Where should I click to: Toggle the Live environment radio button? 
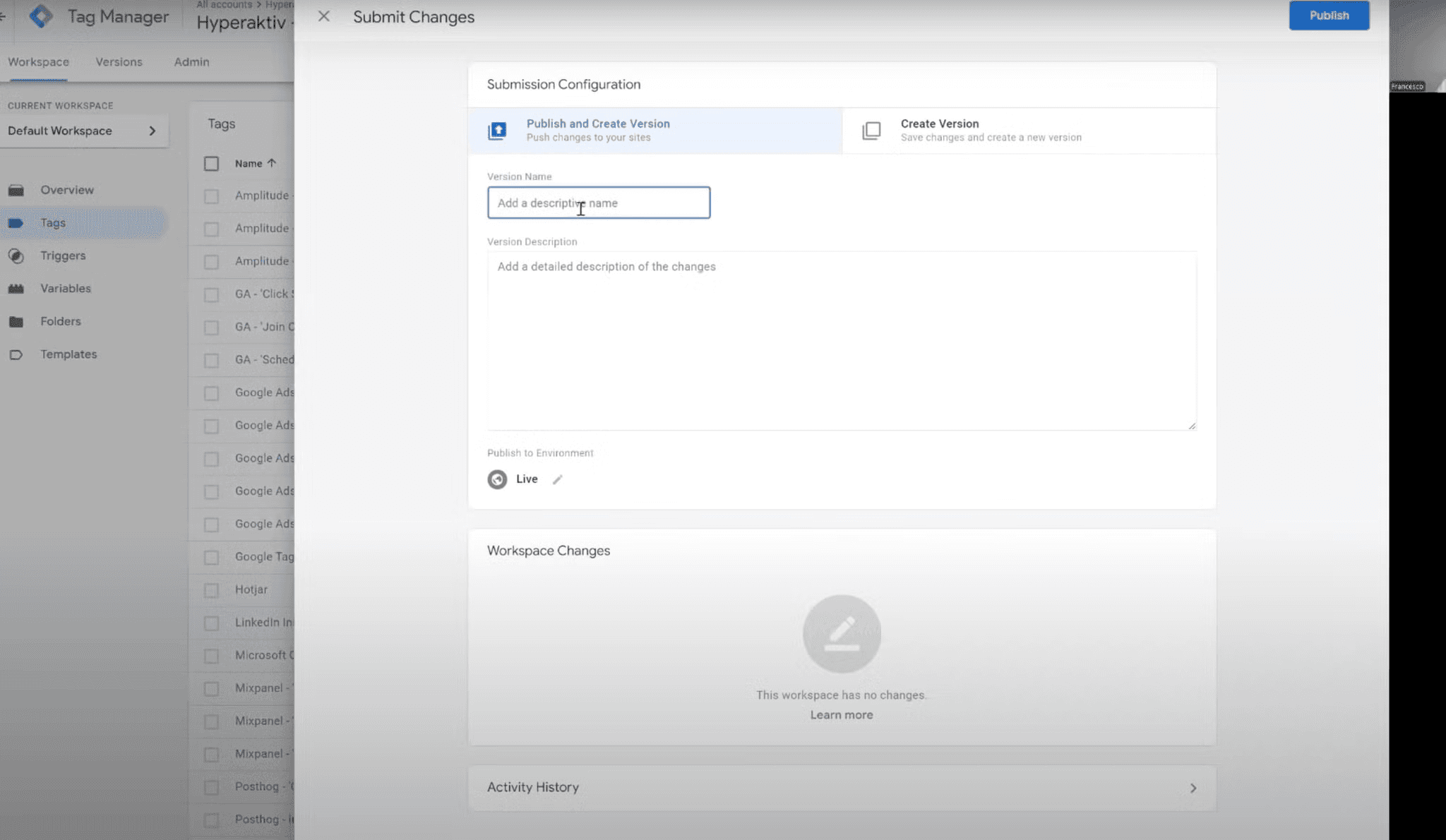click(x=497, y=478)
